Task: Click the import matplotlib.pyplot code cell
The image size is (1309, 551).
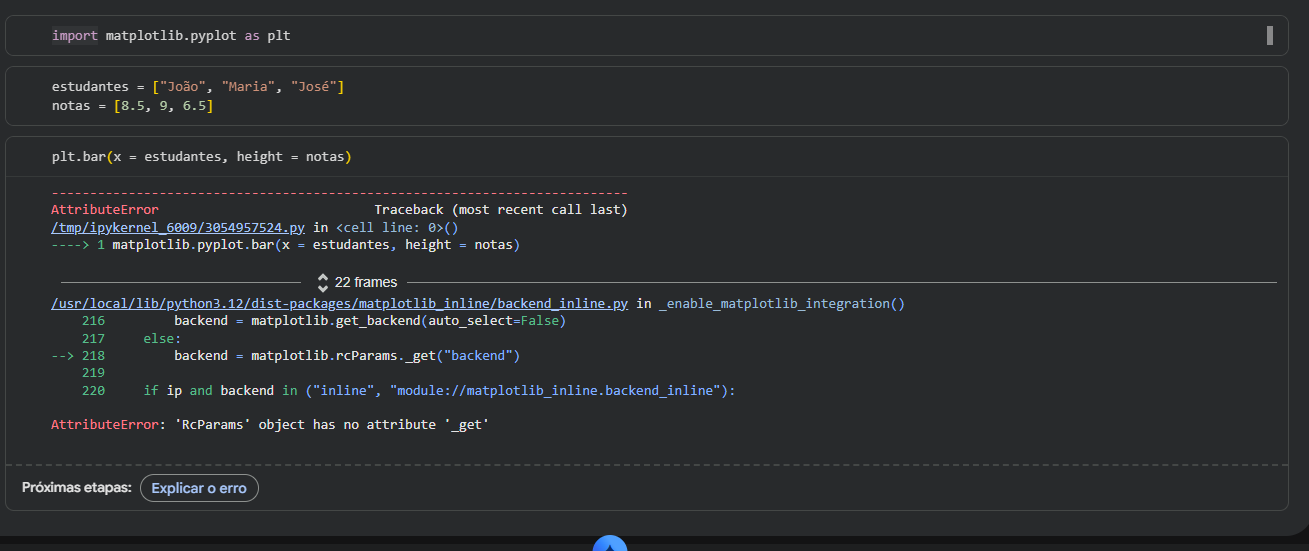Action: click(646, 36)
